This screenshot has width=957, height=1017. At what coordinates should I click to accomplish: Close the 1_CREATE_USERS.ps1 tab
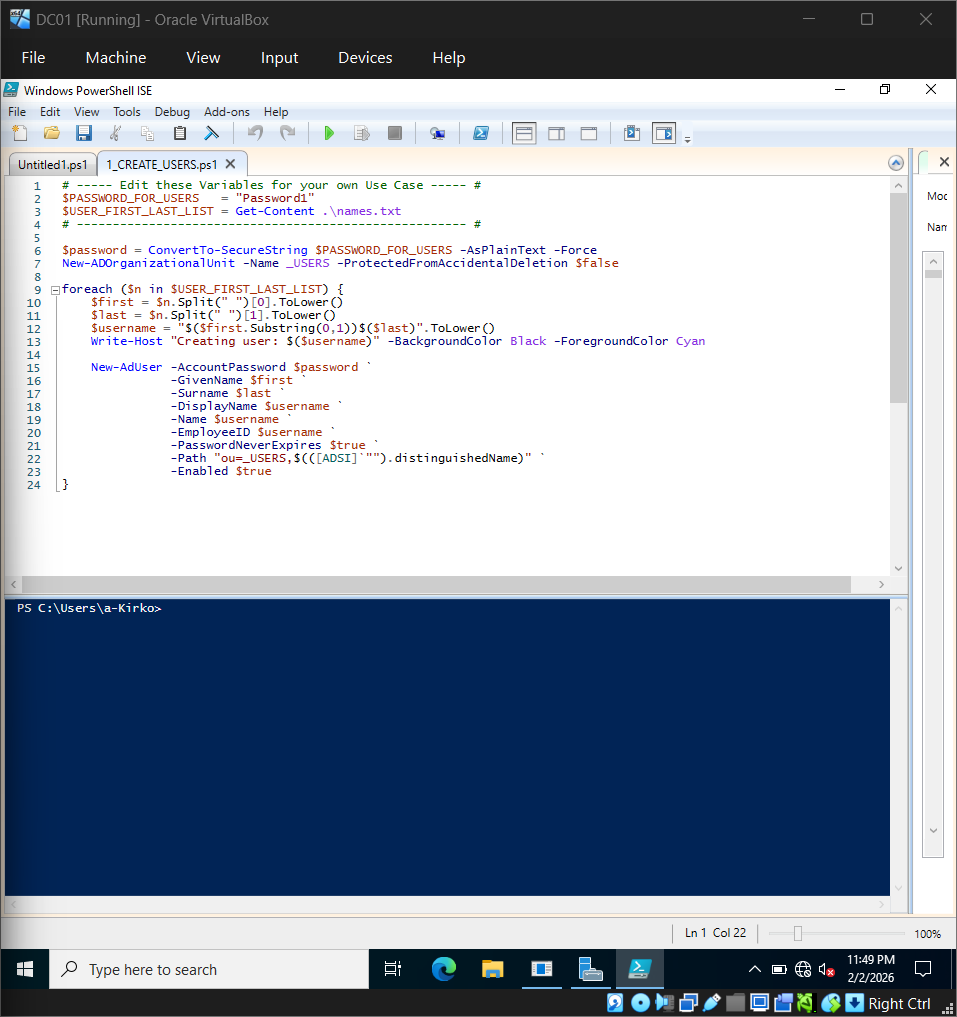pyautogui.click(x=231, y=164)
